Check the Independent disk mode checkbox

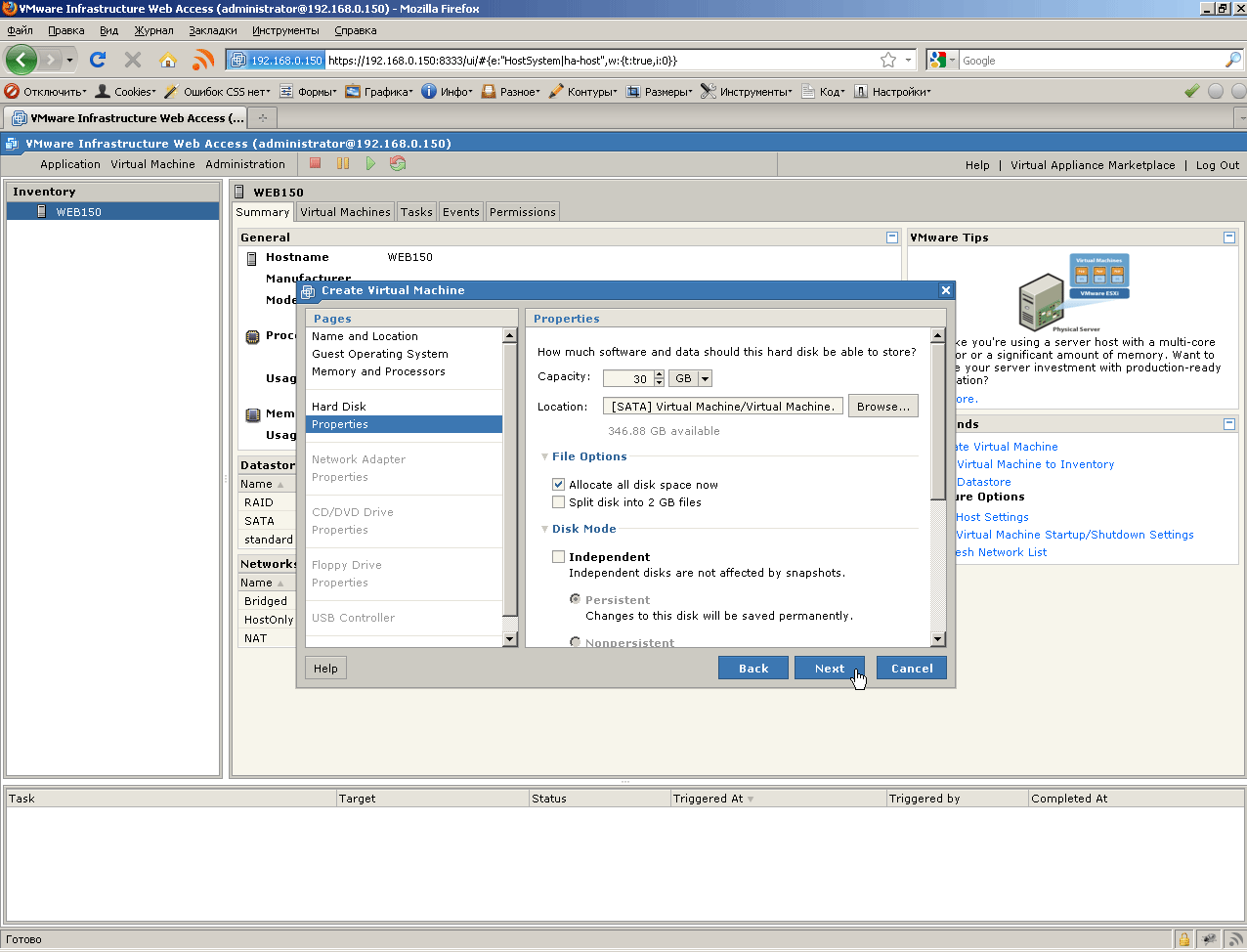[558, 557]
